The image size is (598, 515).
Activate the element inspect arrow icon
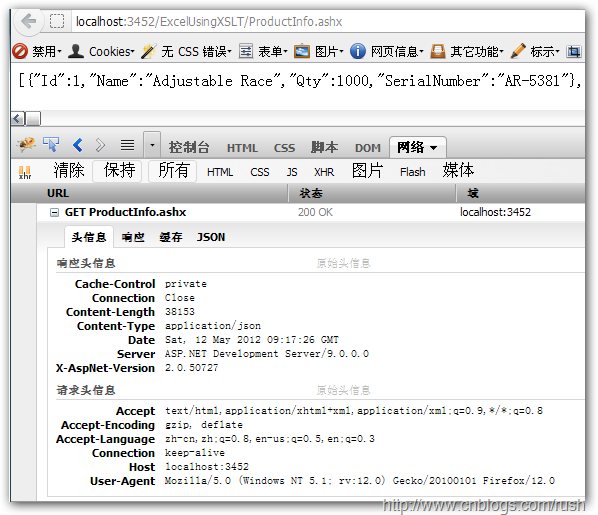click(x=51, y=145)
